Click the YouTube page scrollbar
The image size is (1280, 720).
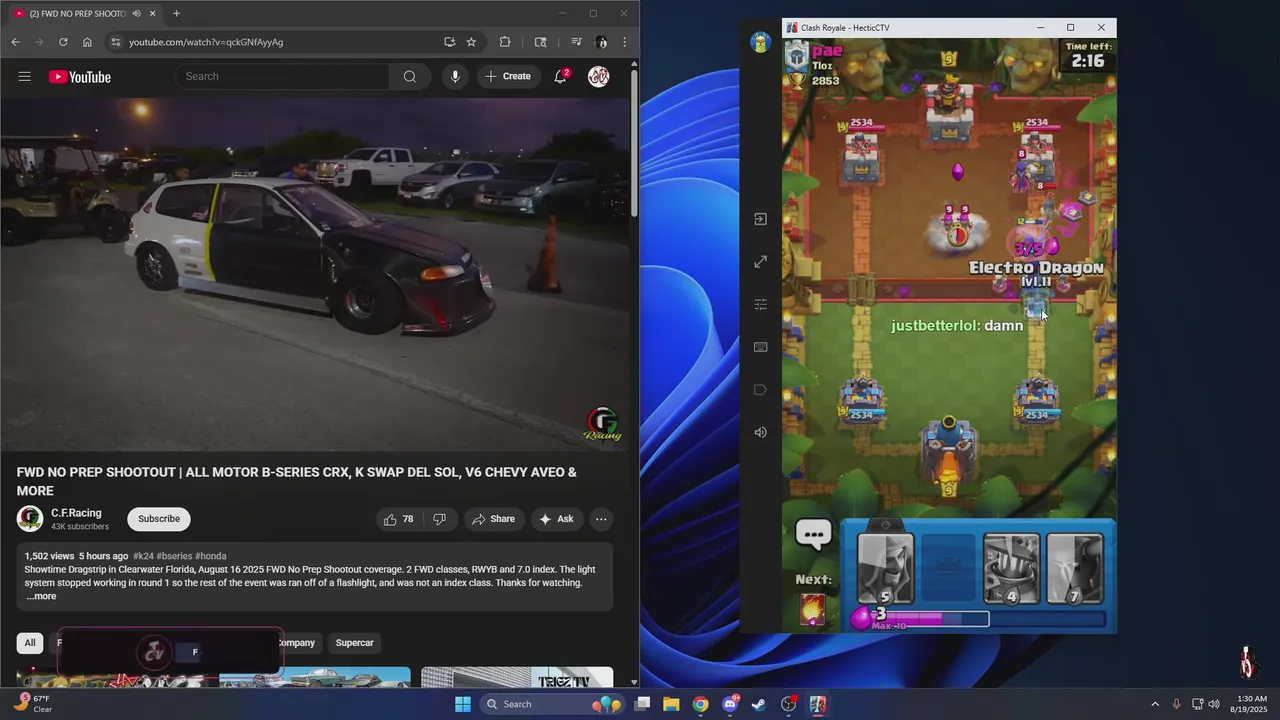(x=634, y=142)
